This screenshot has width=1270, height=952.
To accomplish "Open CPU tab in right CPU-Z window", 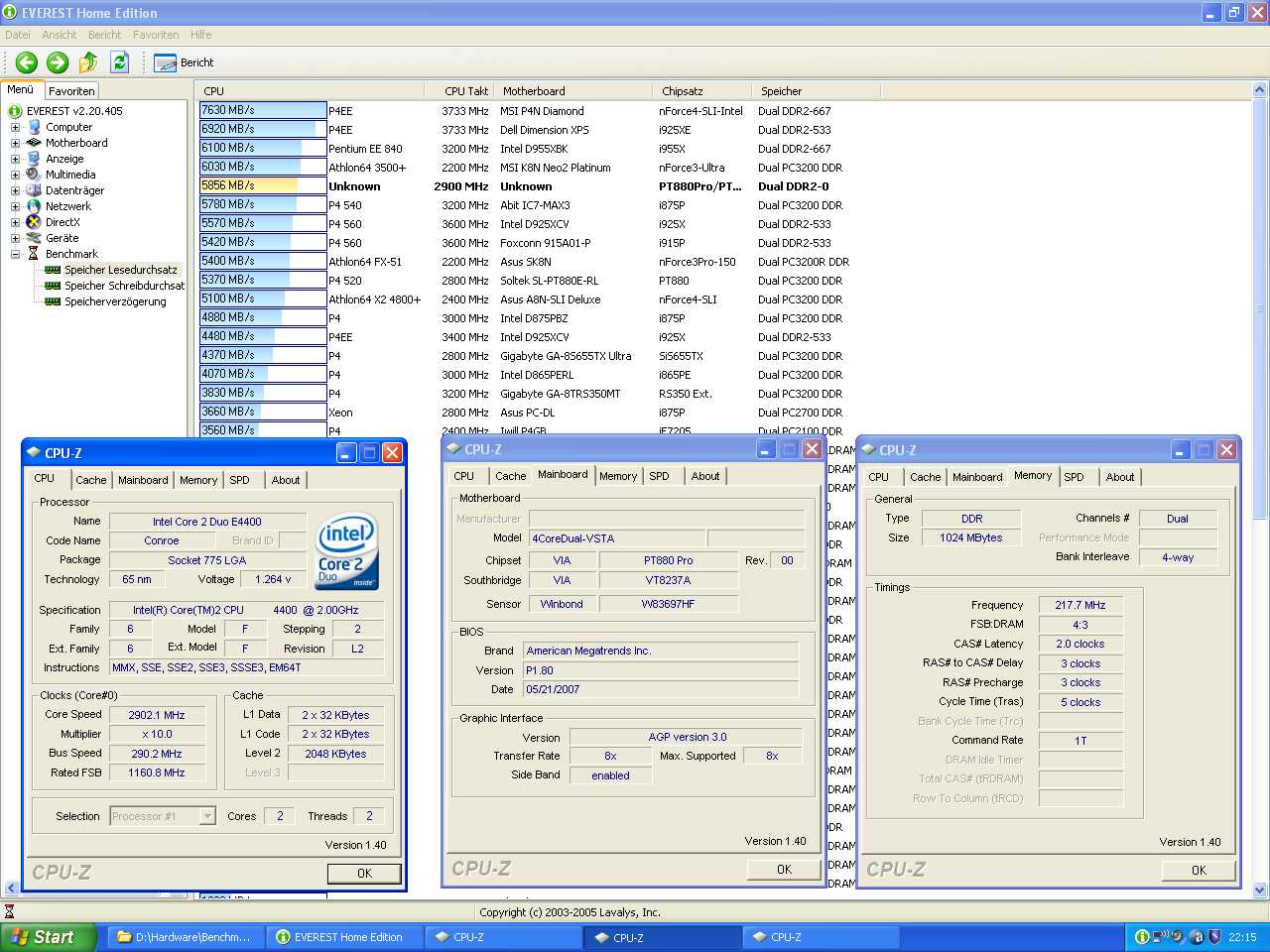I will click(x=879, y=477).
